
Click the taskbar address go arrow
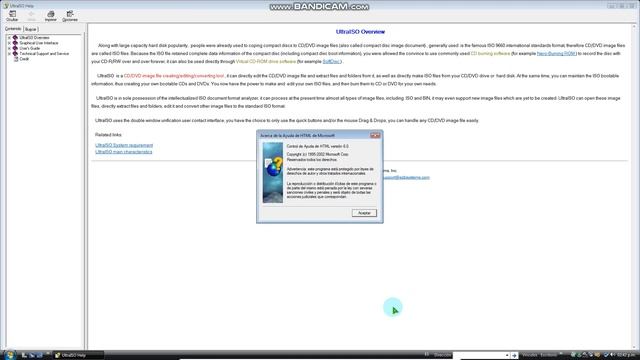click(x=514, y=356)
